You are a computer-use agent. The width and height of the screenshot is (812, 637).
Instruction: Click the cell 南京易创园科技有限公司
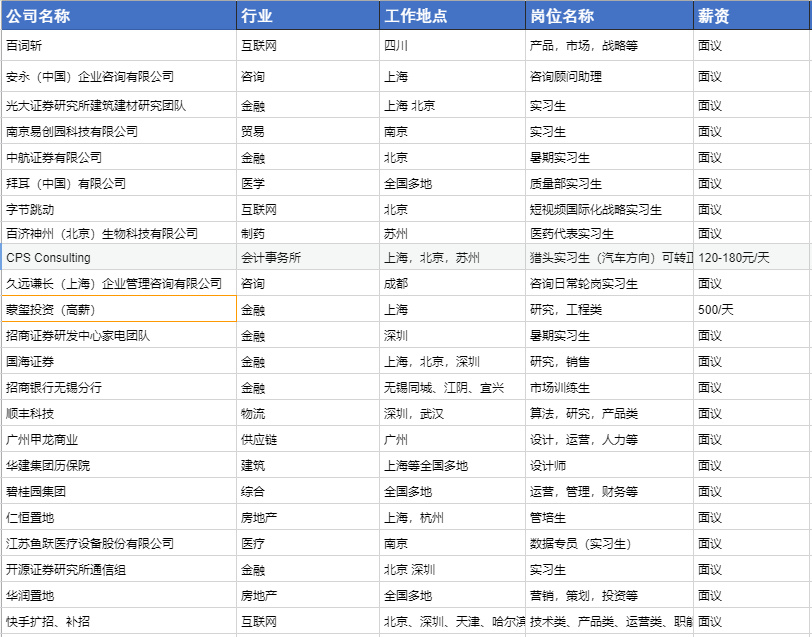coord(119,131)
